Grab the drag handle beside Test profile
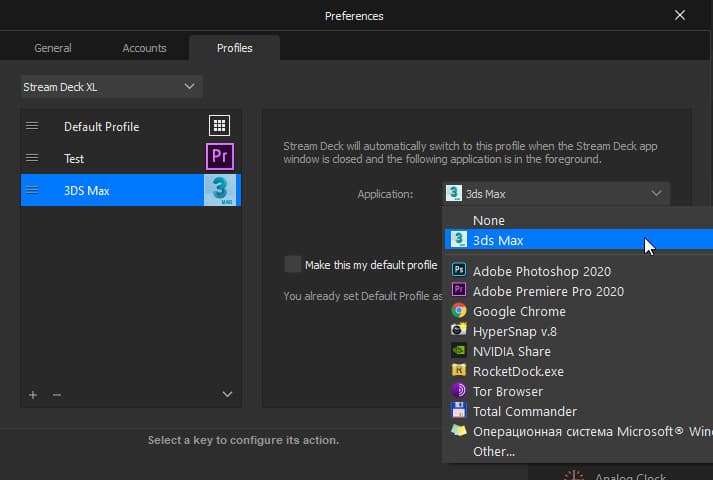This screenshot has width=713, height=480. 32,158
